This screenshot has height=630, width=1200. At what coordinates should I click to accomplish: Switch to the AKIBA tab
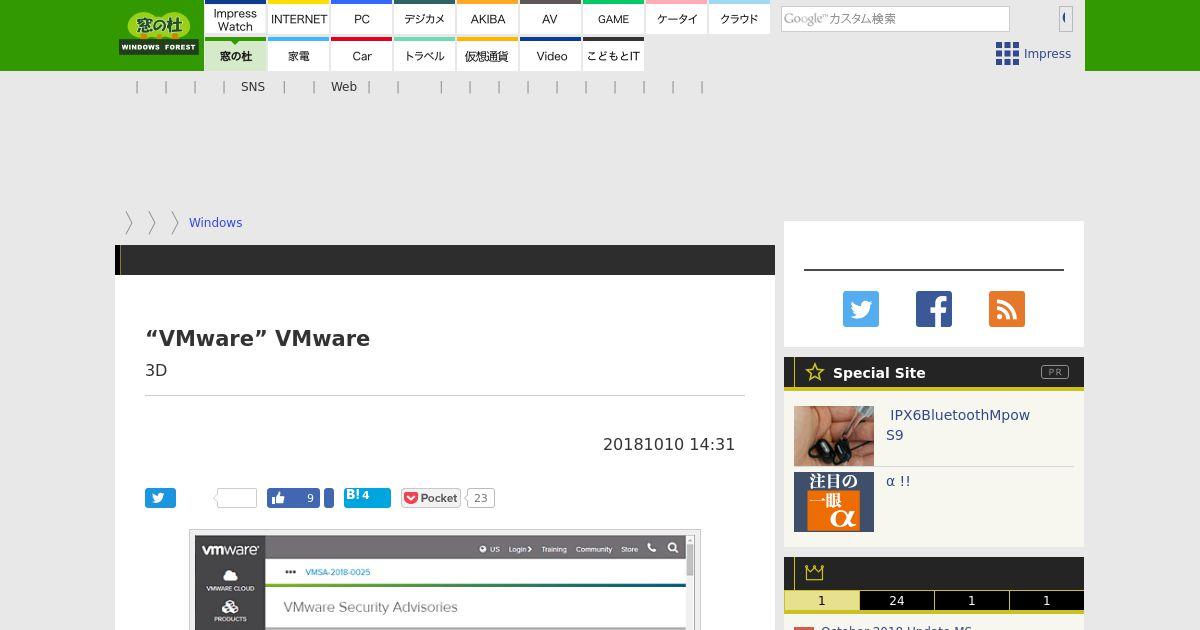pyautogui.click(x=488, y=19)
